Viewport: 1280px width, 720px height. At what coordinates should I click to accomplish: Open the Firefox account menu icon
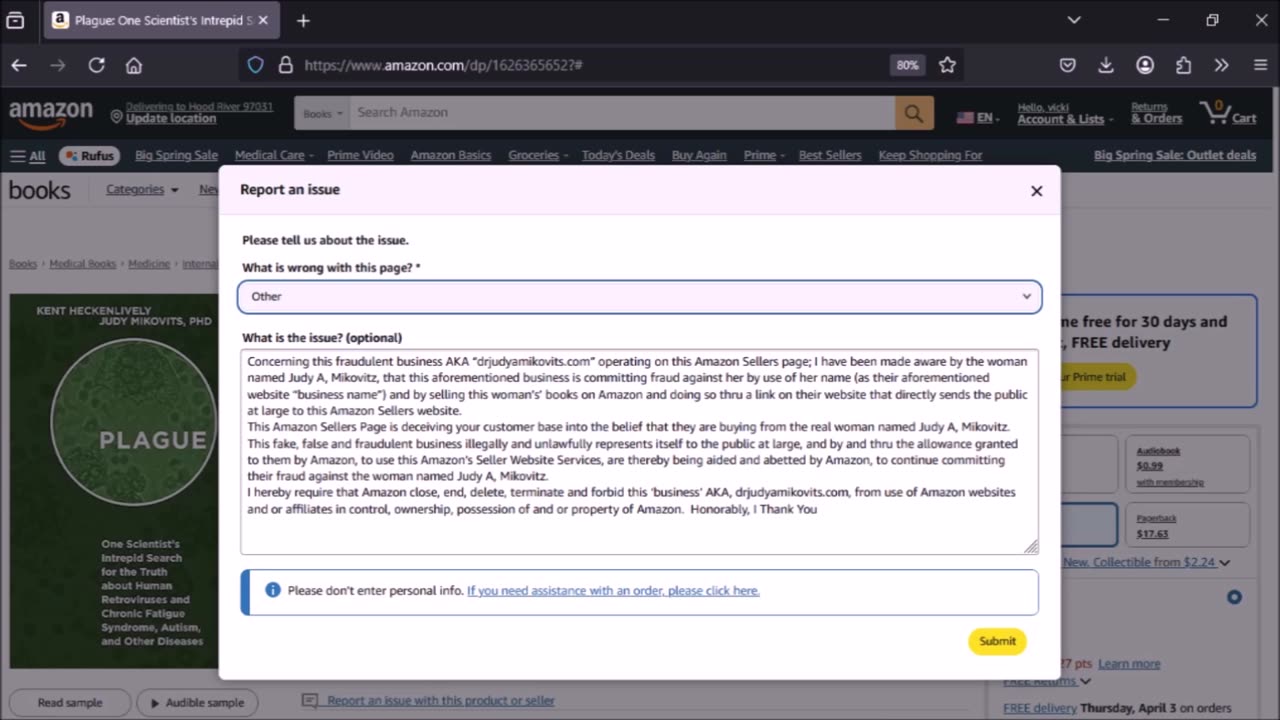pos(1145,65)
